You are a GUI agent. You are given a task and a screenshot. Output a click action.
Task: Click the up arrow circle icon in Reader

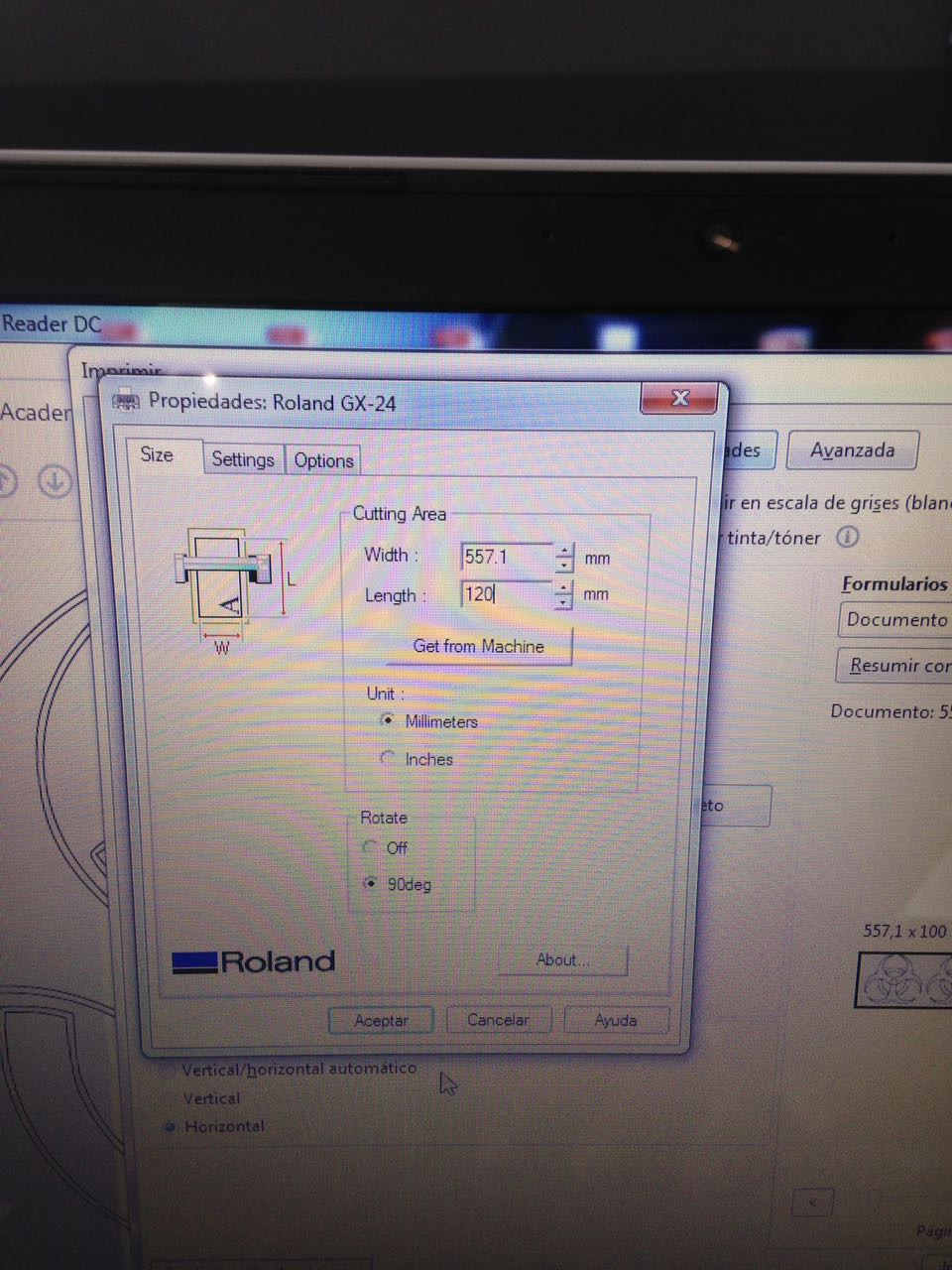point(7,481)
